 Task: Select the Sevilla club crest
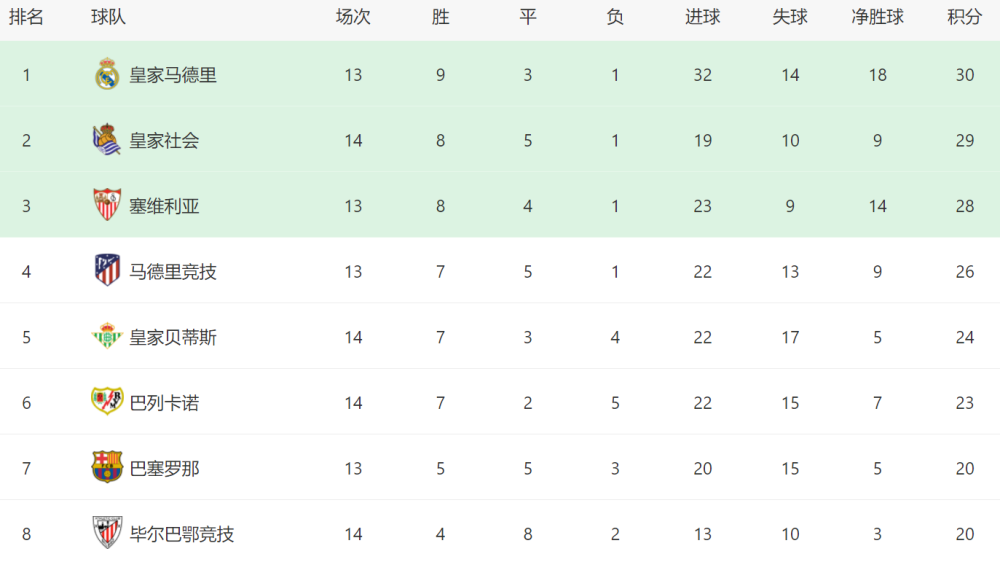coord(107,205)
